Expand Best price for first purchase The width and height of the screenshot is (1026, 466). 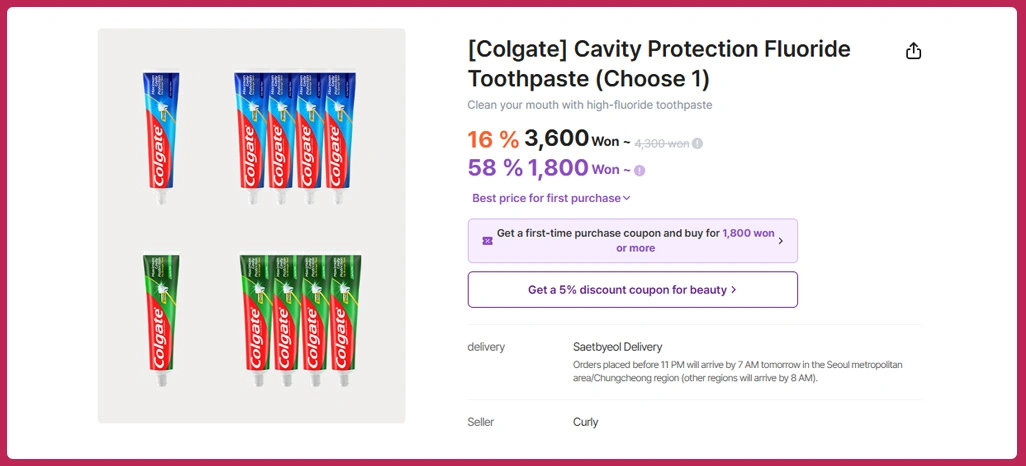pos(551,198)
